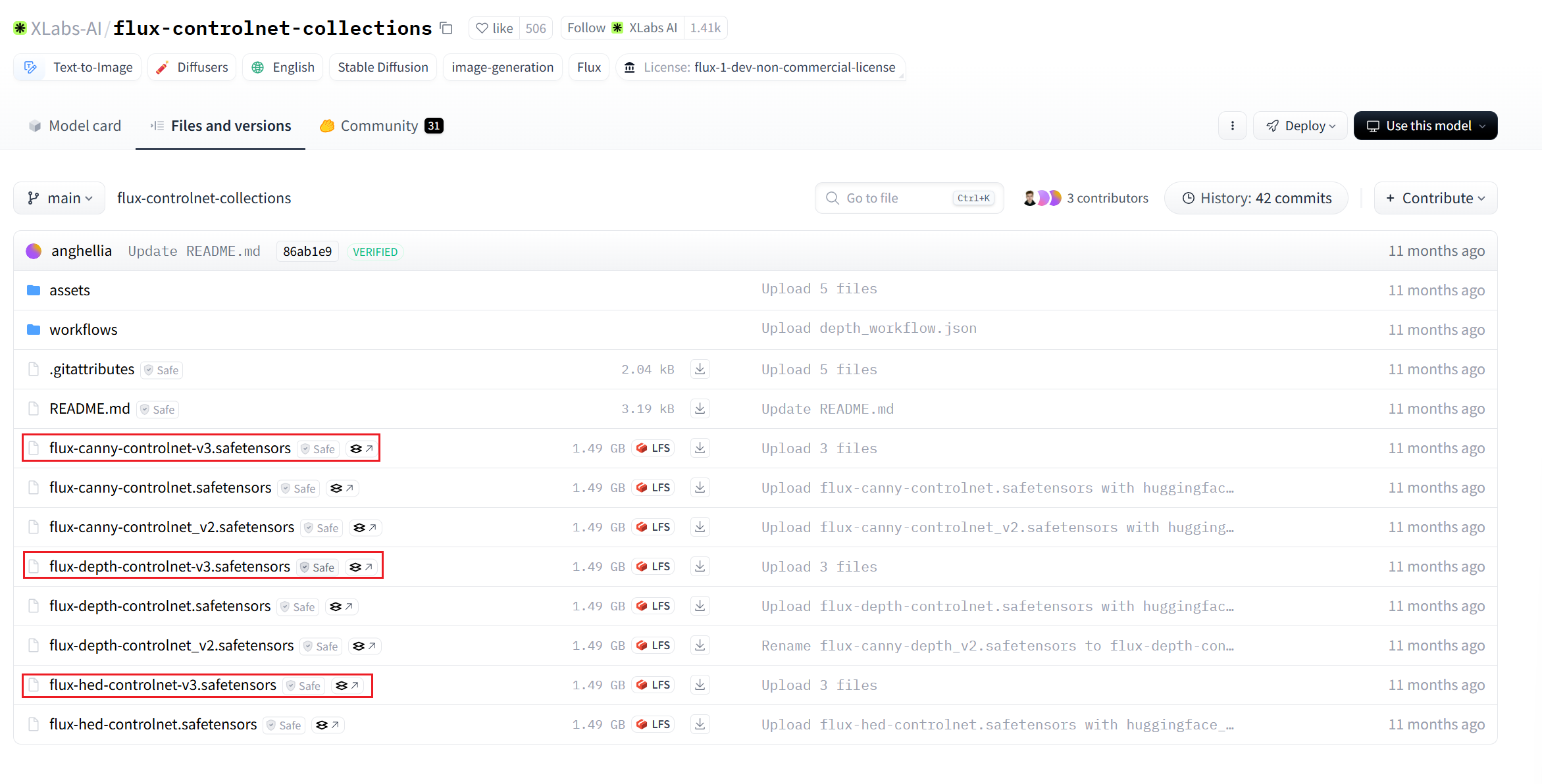This screenshot has height=784, width=1542.
Task: Open file-info icon for flux-depth-controlnet-v3.safetensors
Action: (361, 567)
